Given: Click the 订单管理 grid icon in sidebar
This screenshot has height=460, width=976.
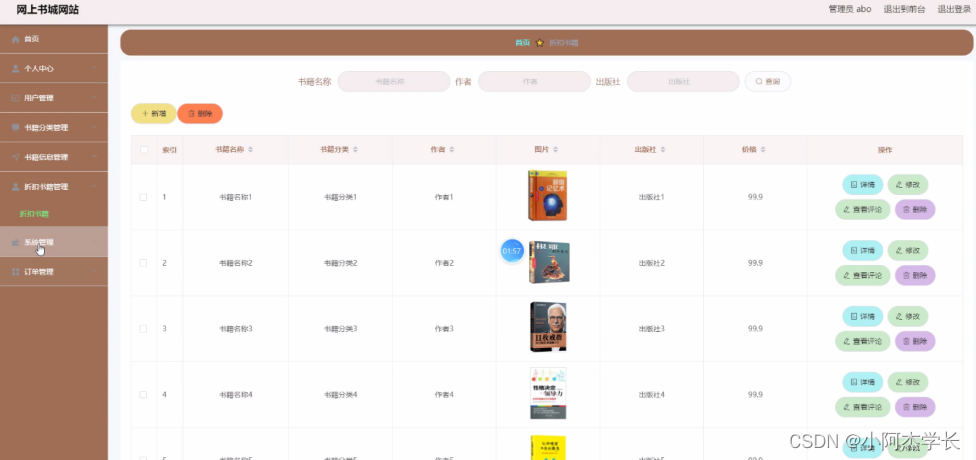Looking at the screenshot, I should (15, 272).
